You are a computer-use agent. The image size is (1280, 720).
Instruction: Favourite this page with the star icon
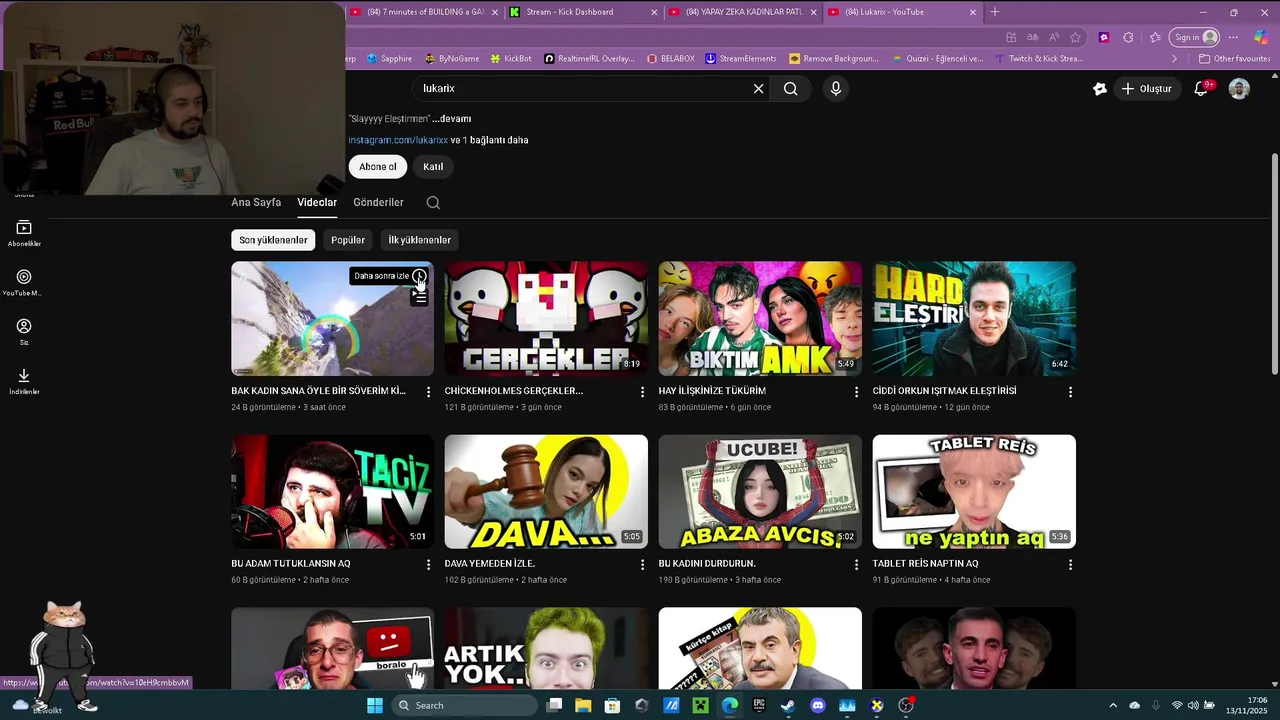[1075, 37]
